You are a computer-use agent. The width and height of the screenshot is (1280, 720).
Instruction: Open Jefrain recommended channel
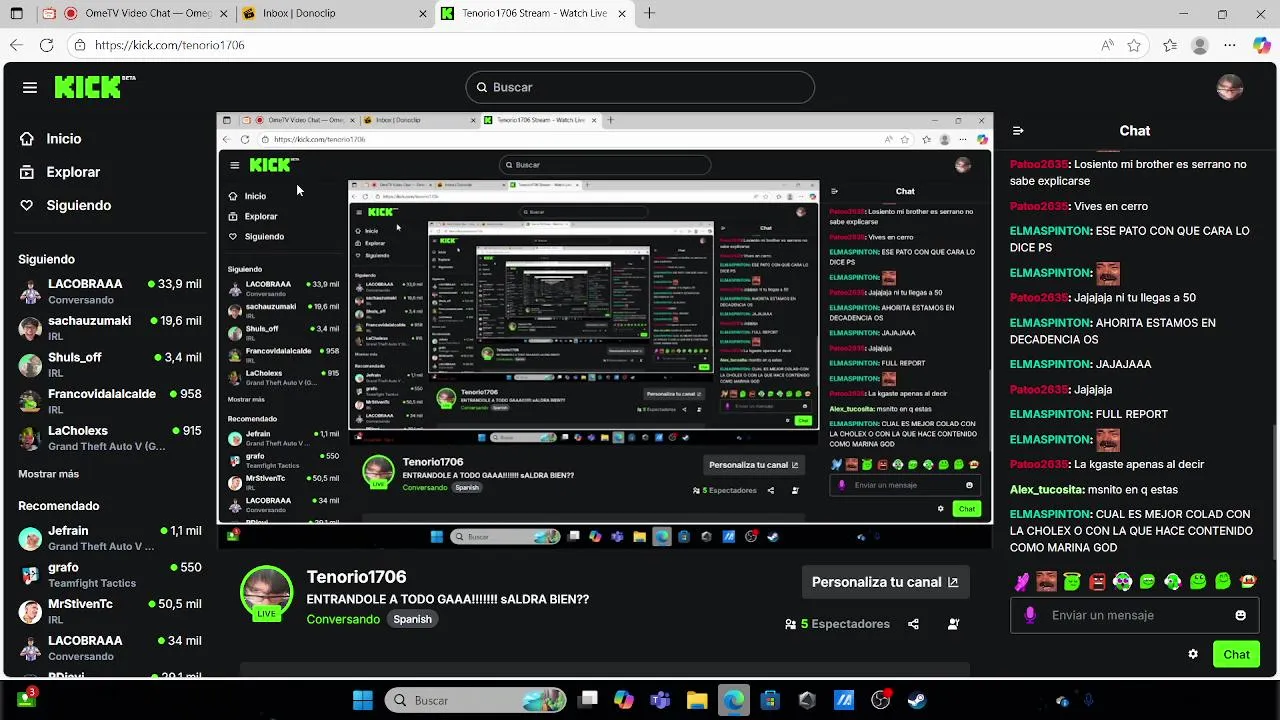click(x=110, y=538)
